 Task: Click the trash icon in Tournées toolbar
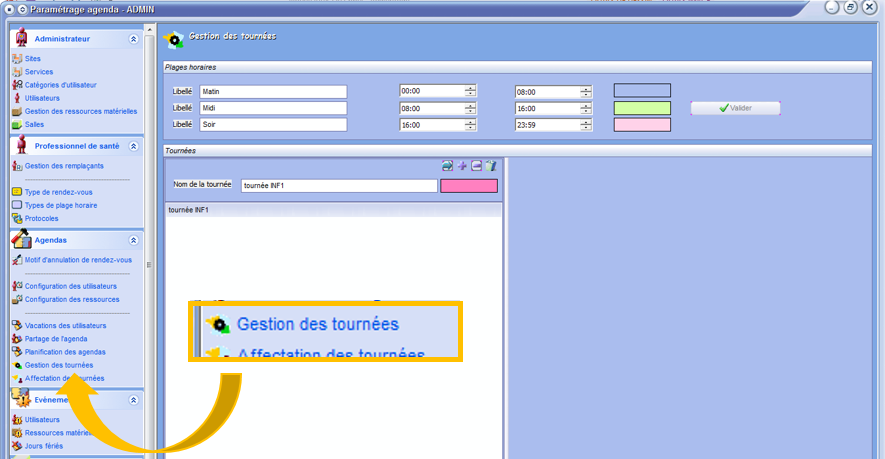pos(490,166)
